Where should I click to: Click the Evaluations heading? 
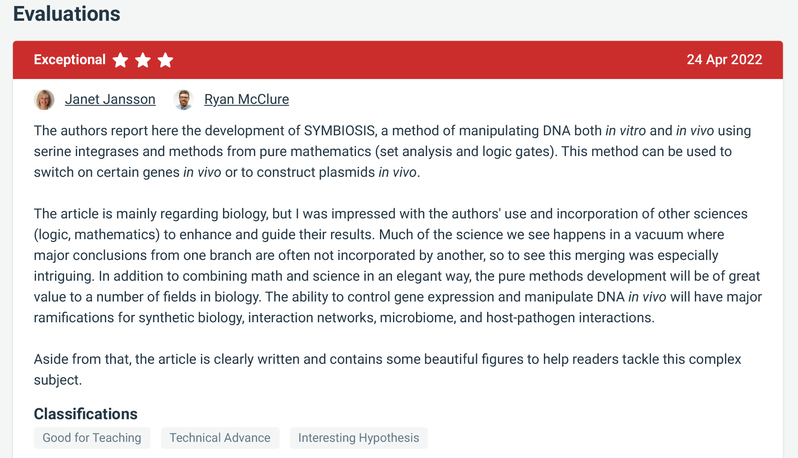pos(67,14)
